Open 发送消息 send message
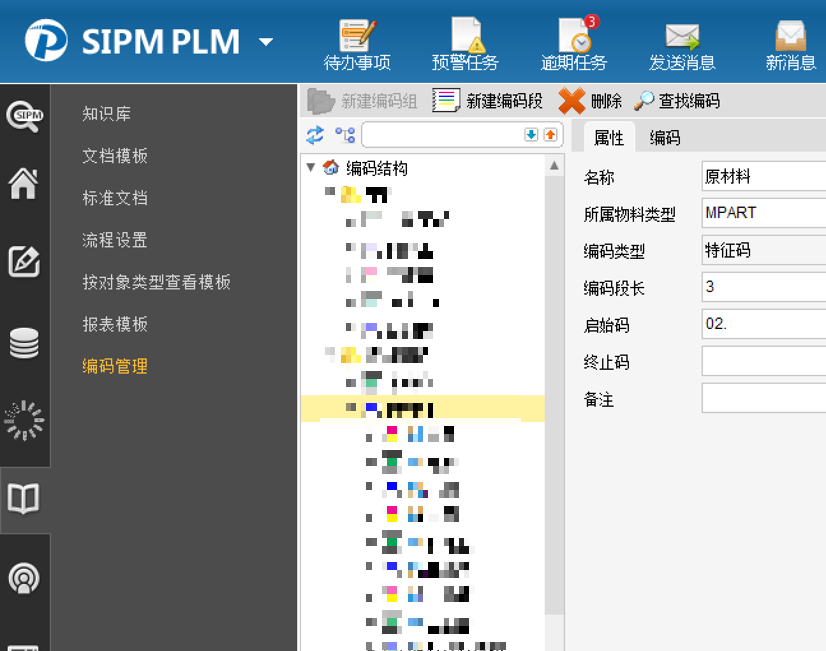The width and height of the screenshot is (826, 651). (x=682, y=46)
